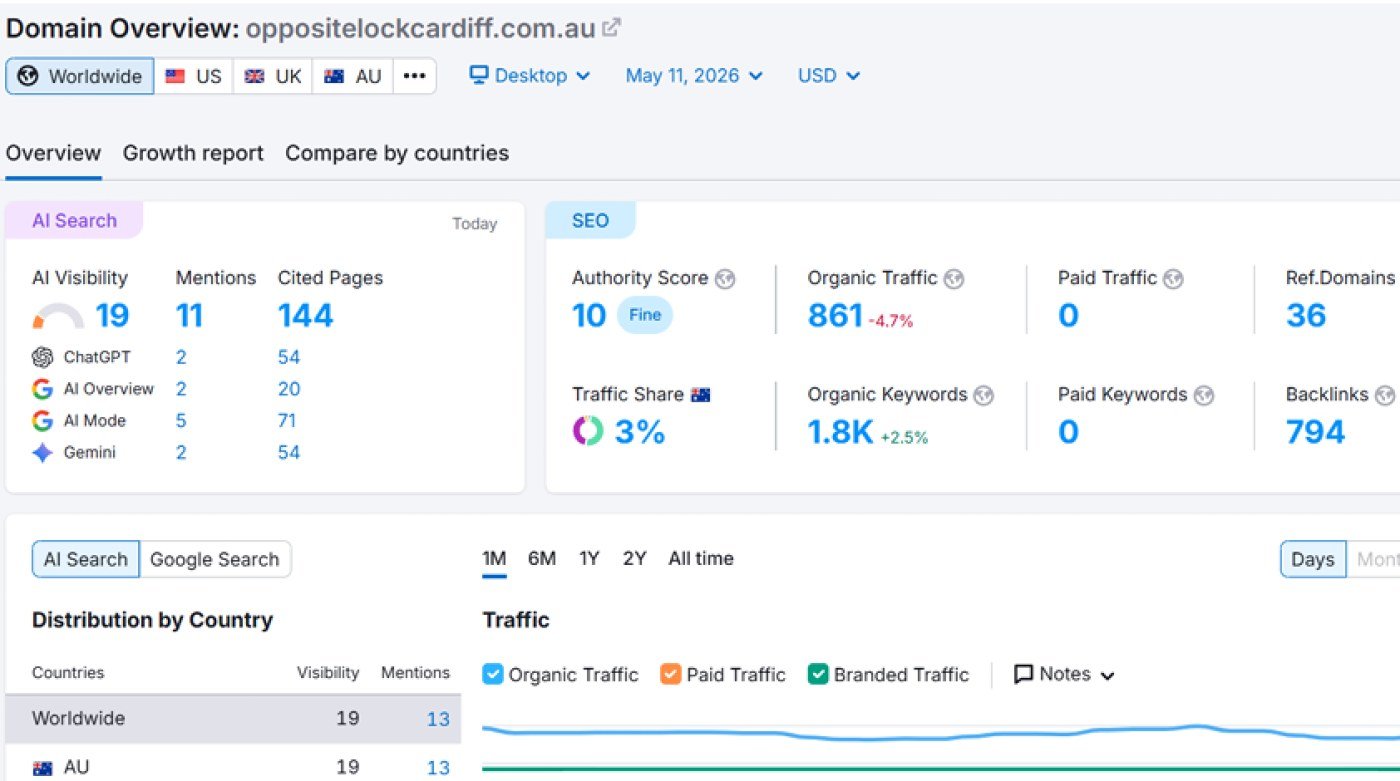The width and height of the screenshot is (1400, 781).
Task: Click the globe icon next to Organic Traffic
Action: [x=954, y=279]
